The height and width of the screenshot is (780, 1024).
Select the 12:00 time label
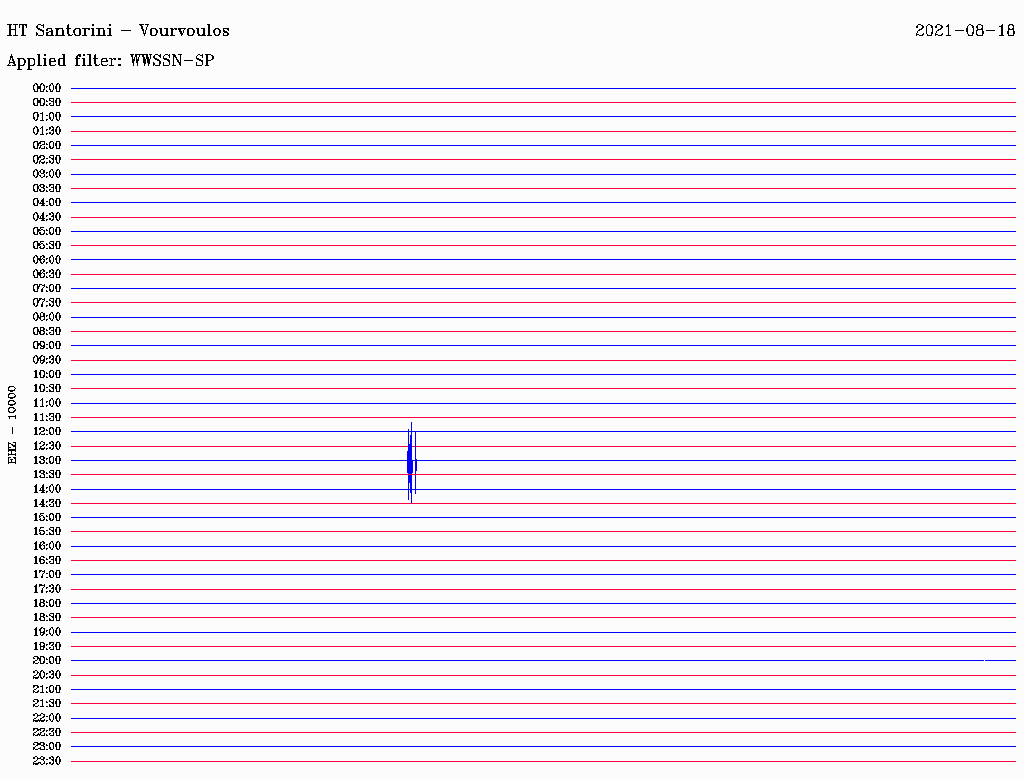[47, 432]
